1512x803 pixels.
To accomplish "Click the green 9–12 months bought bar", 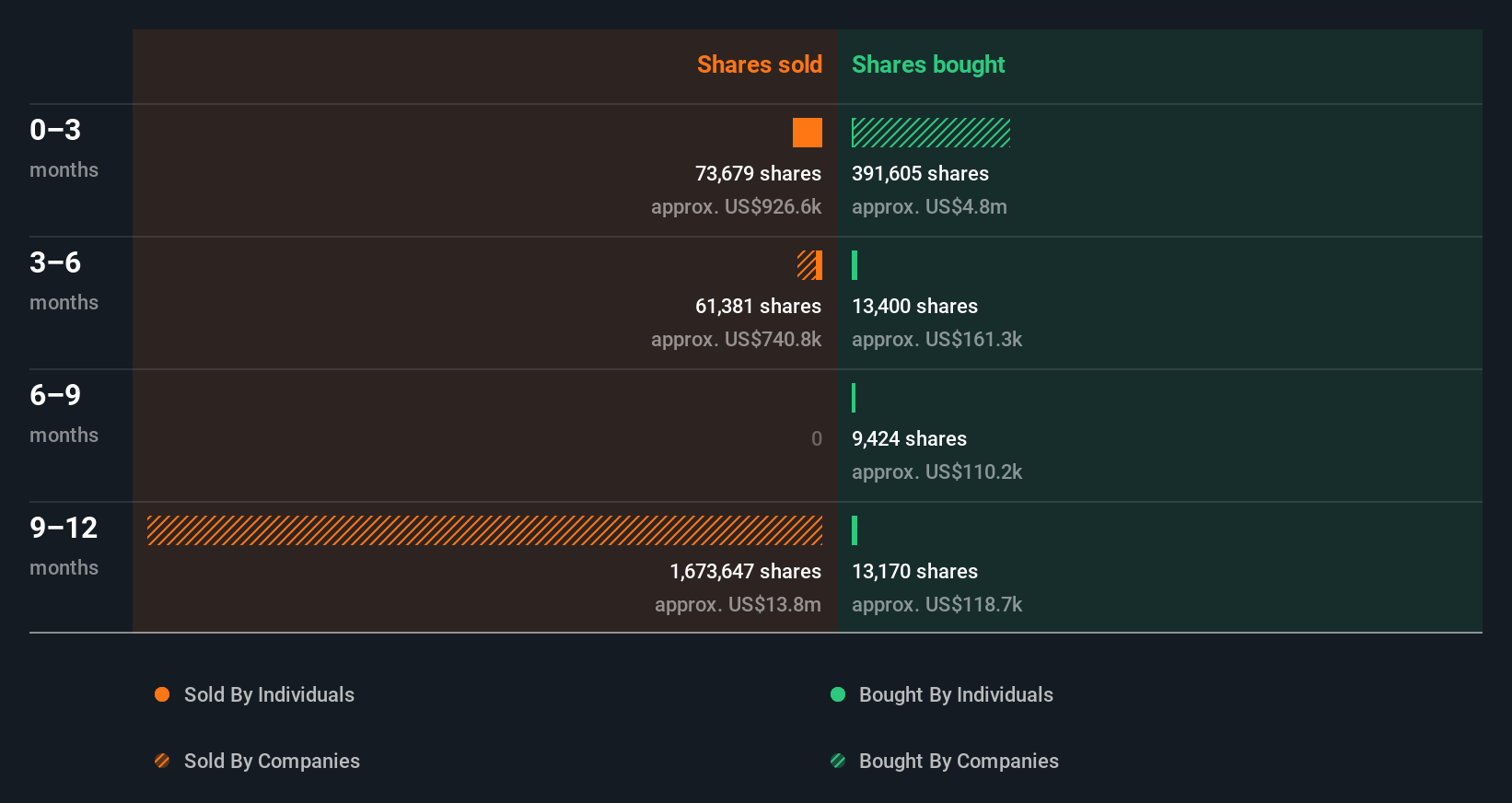I will [855, 530].
